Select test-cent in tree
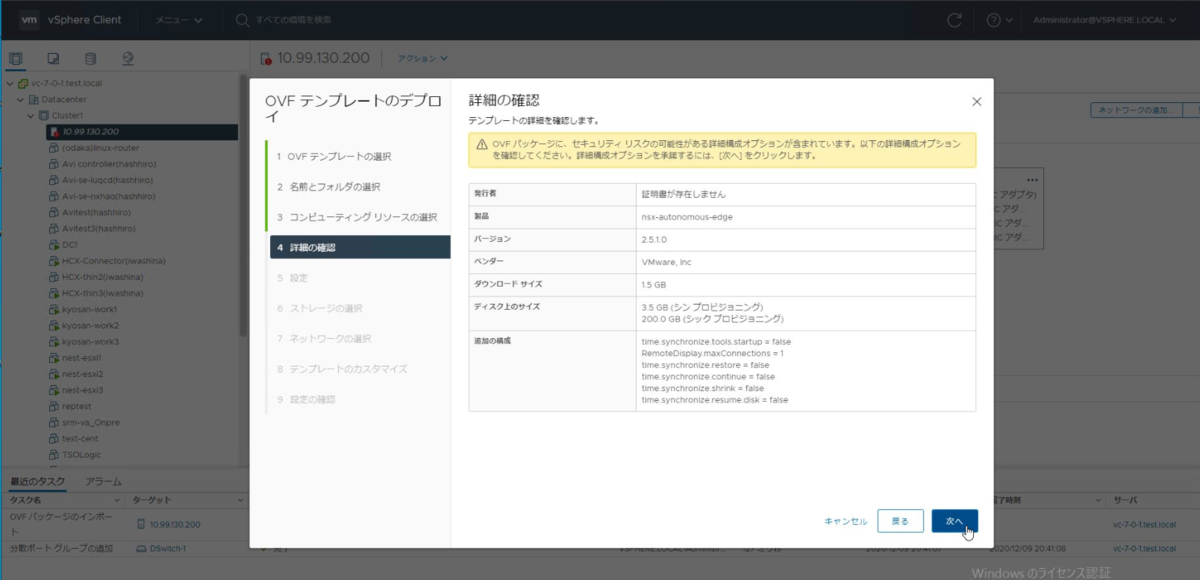 coord(80,438)
